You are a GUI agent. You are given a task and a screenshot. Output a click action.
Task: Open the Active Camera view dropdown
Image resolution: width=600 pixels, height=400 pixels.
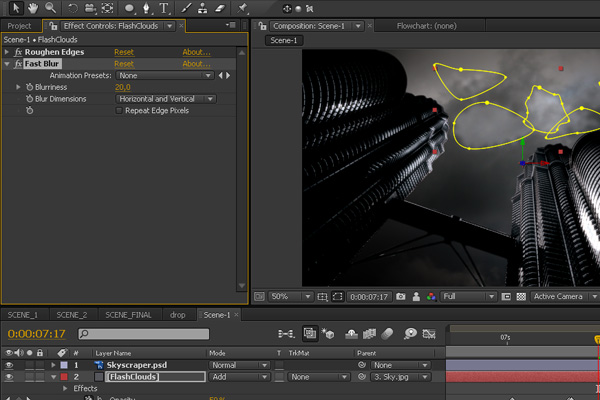coord(564,297)
